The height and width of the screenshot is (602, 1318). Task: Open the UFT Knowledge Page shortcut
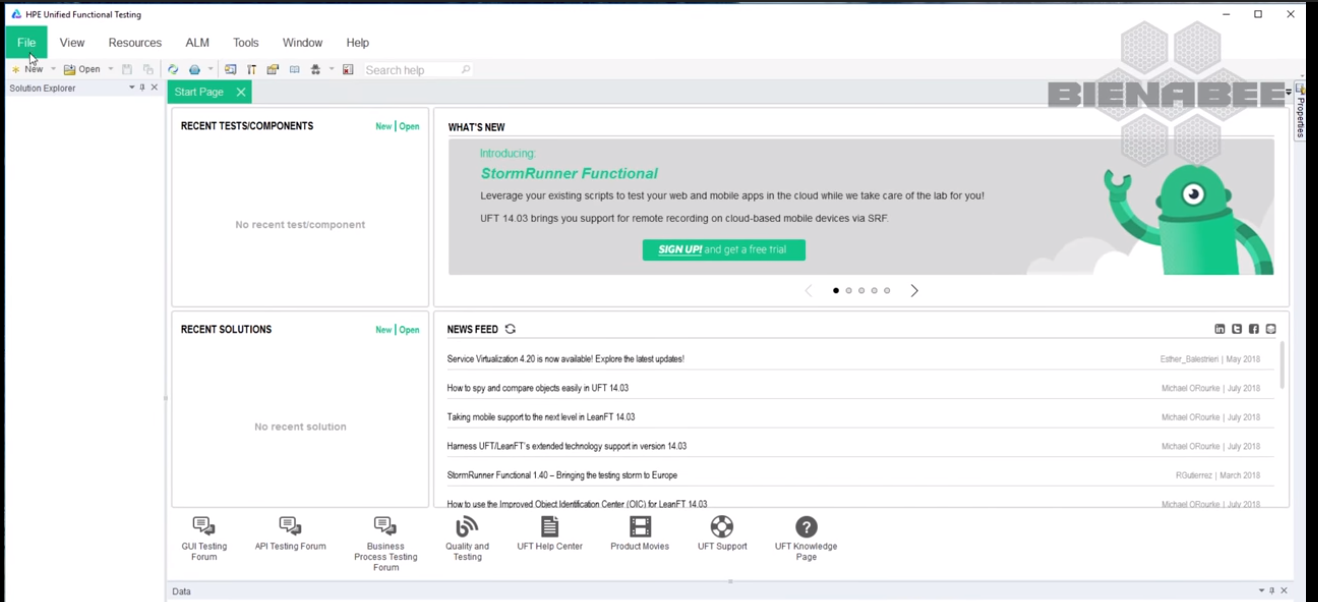pos(806,538)
